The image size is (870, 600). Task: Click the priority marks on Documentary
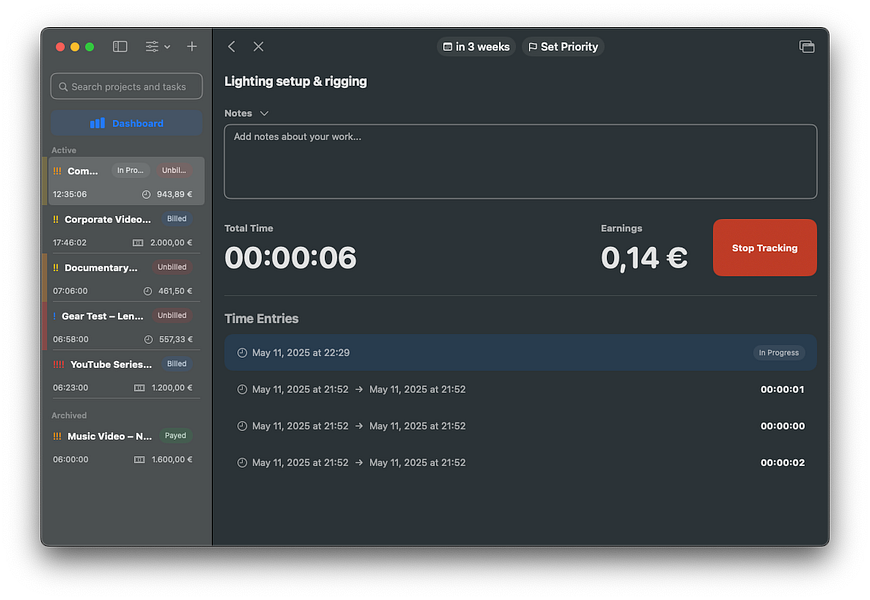pyautogui.click(x=55, y=268)
